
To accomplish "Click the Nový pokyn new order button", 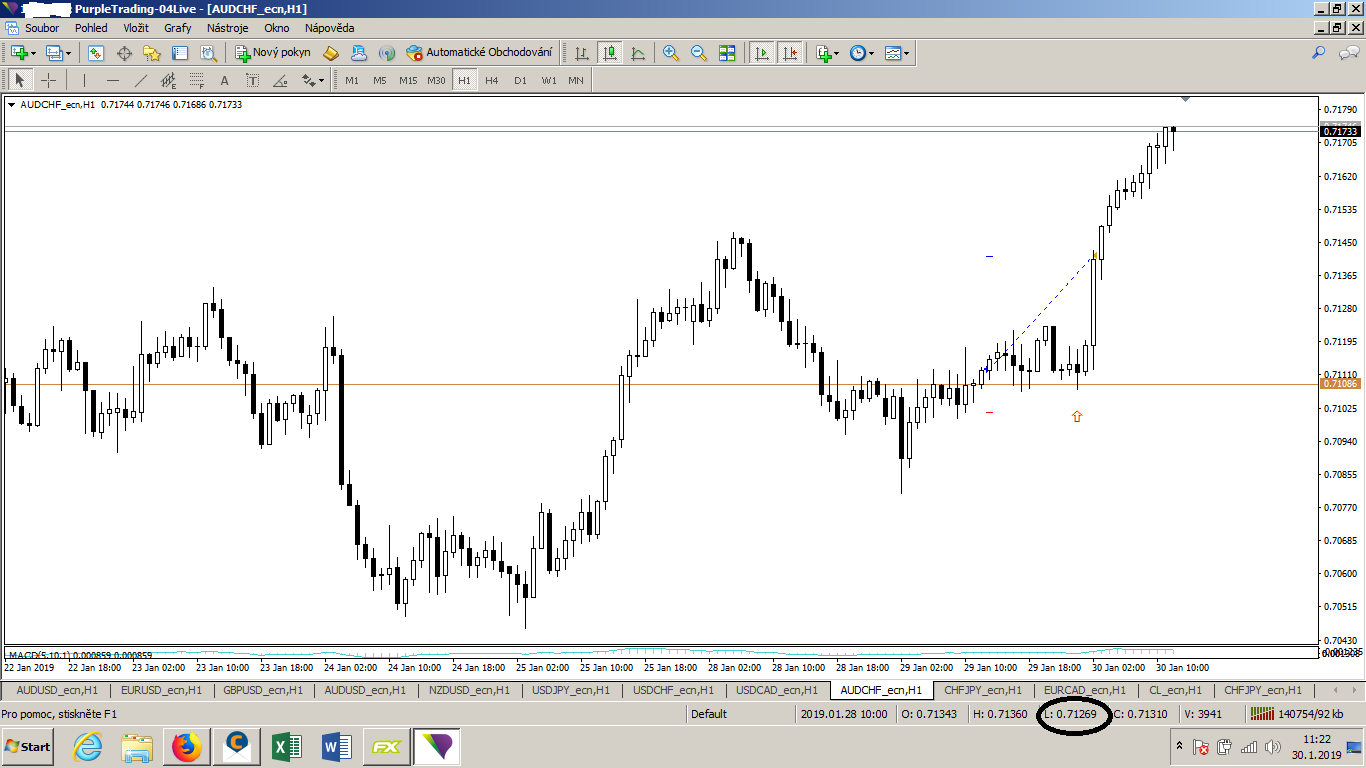I will point(273,53).
